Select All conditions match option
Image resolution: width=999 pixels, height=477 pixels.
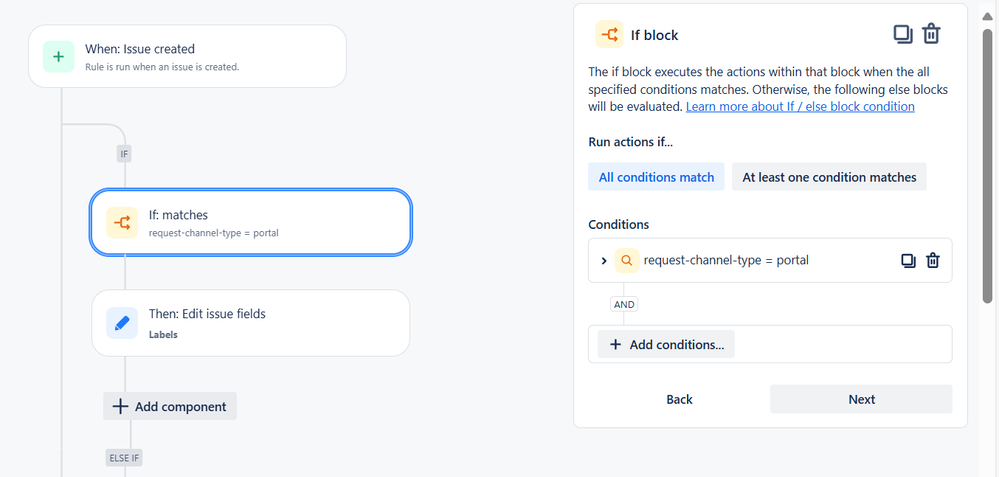pos(656,177)
